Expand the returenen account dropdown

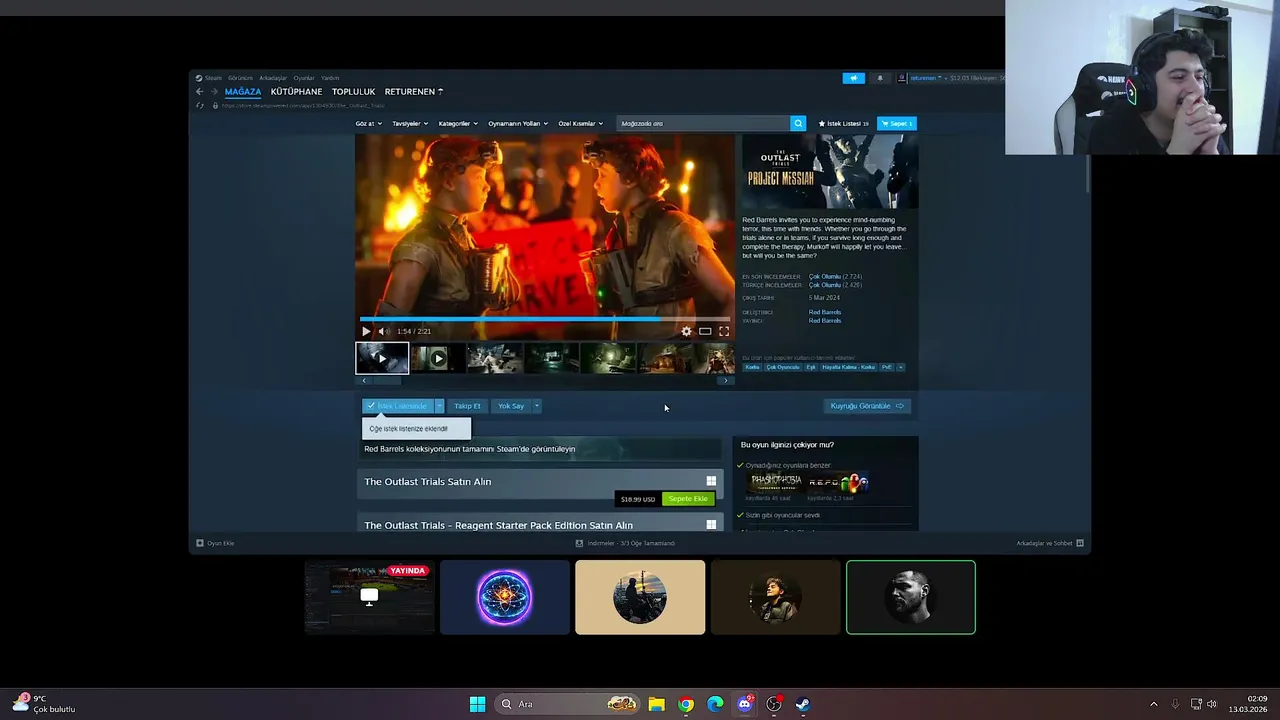926,78
